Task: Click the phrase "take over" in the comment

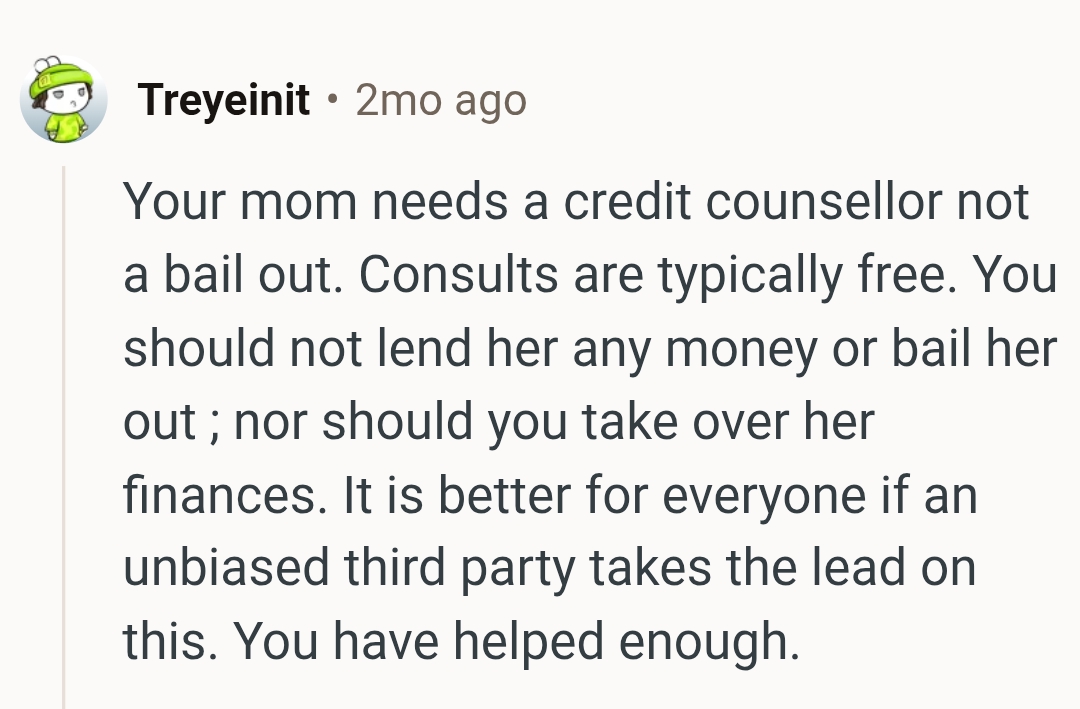Action: tap(673, 423)
